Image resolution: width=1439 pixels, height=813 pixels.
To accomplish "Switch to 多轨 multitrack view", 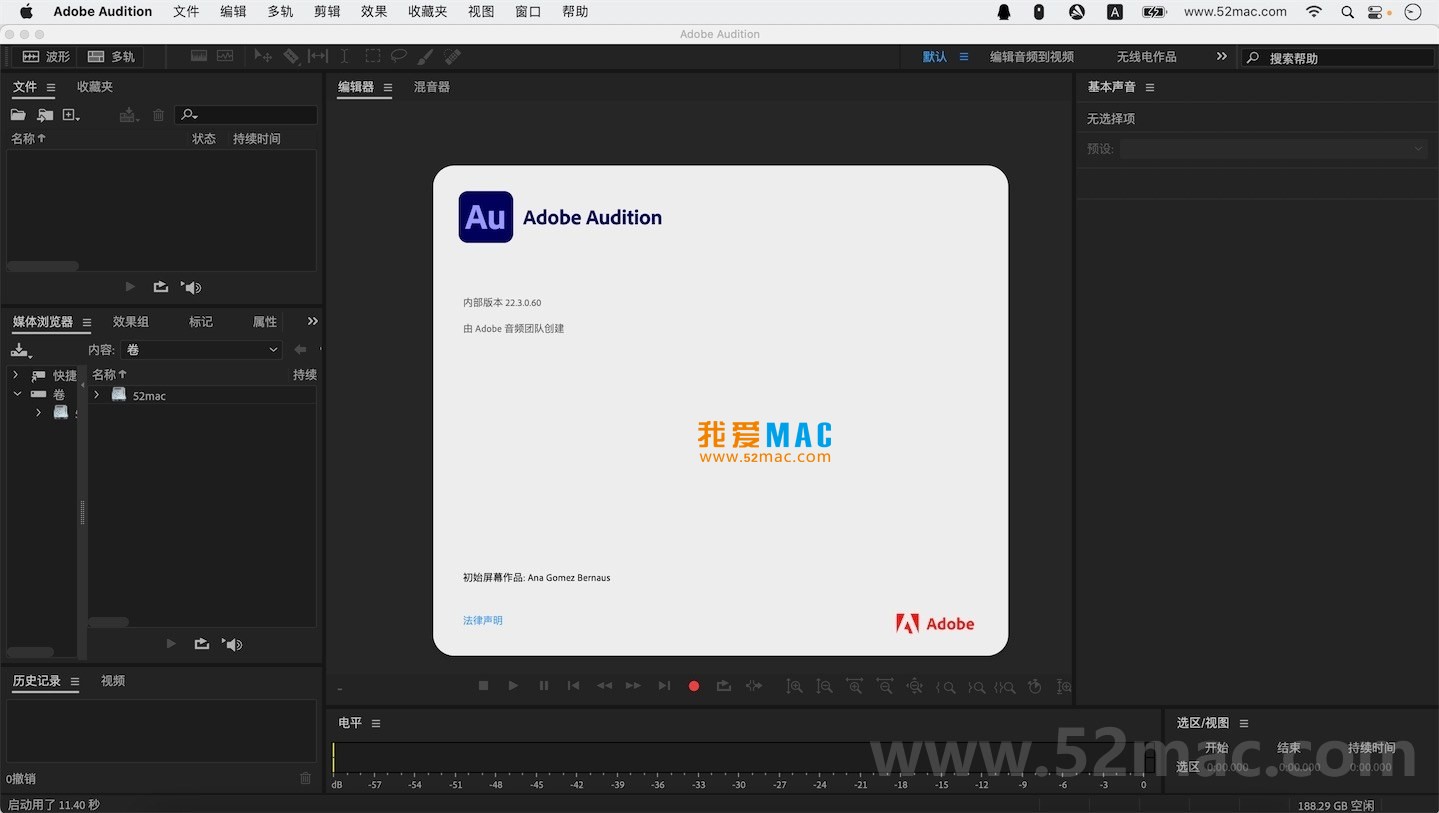I will point(111,57).
